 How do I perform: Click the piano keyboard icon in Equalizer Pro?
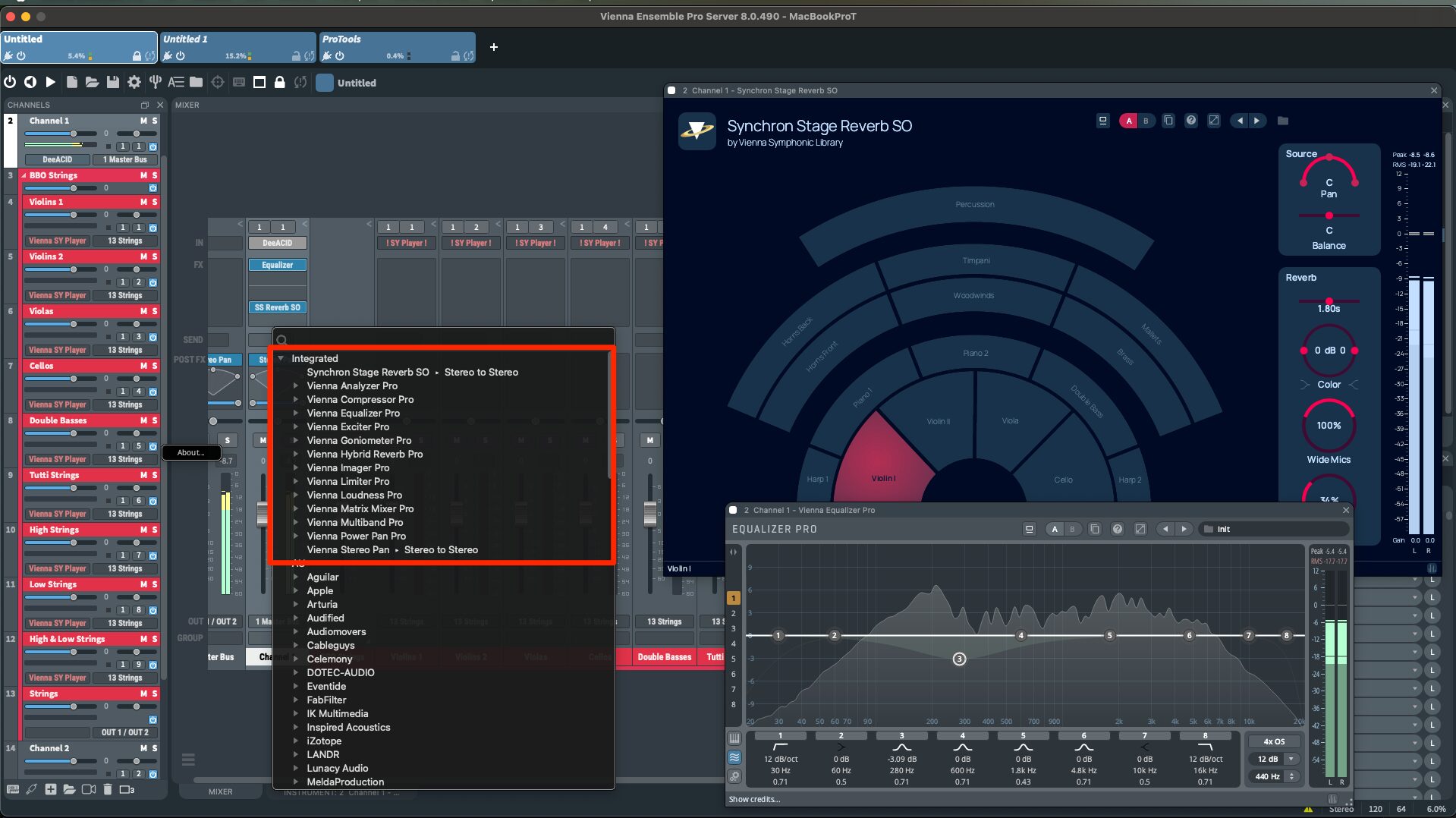pos(734,738)
